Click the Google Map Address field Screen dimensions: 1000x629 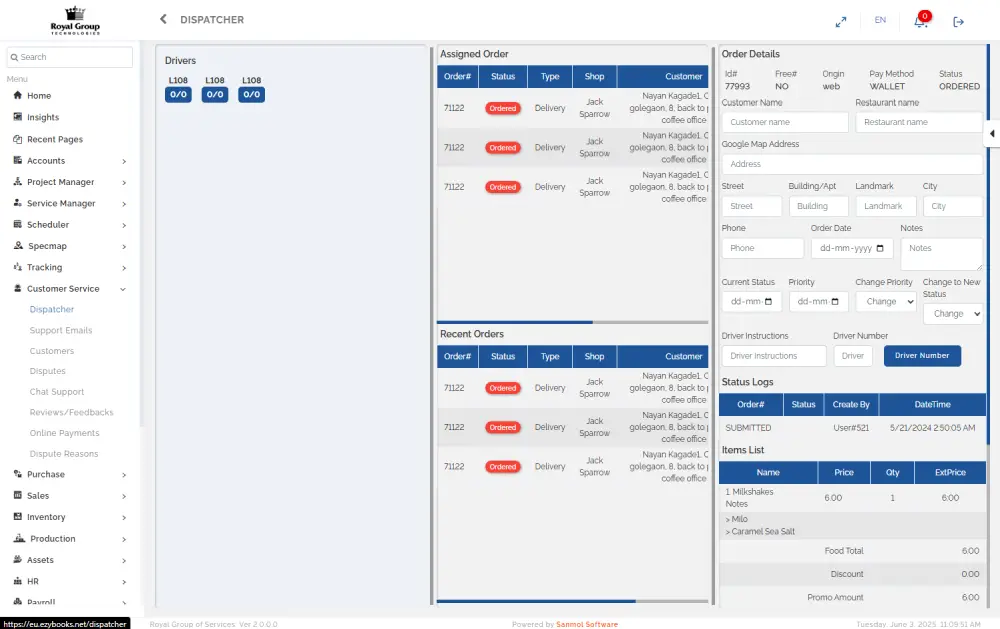click(852, 164)
